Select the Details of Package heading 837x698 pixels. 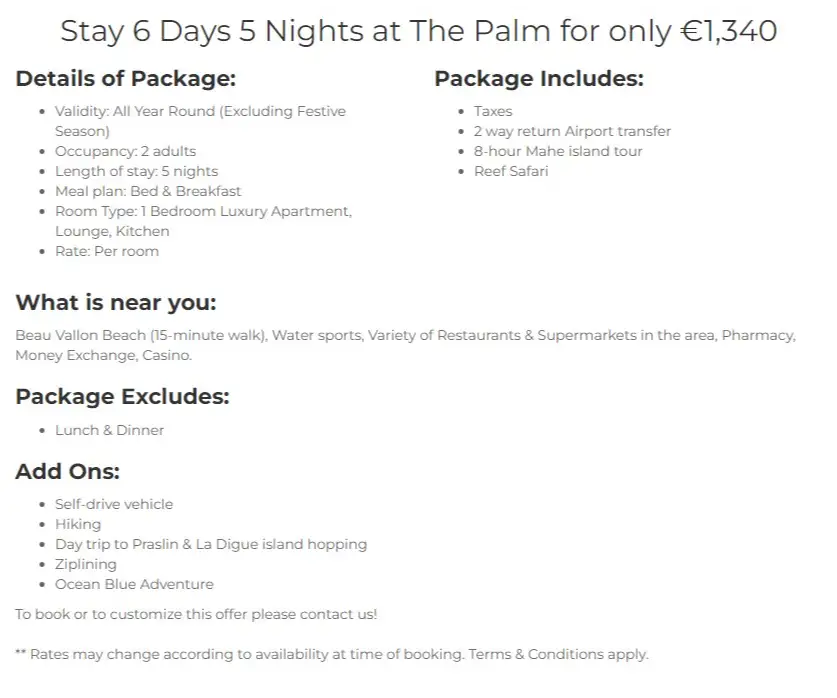pyautogui.click(x=125, y=79)
